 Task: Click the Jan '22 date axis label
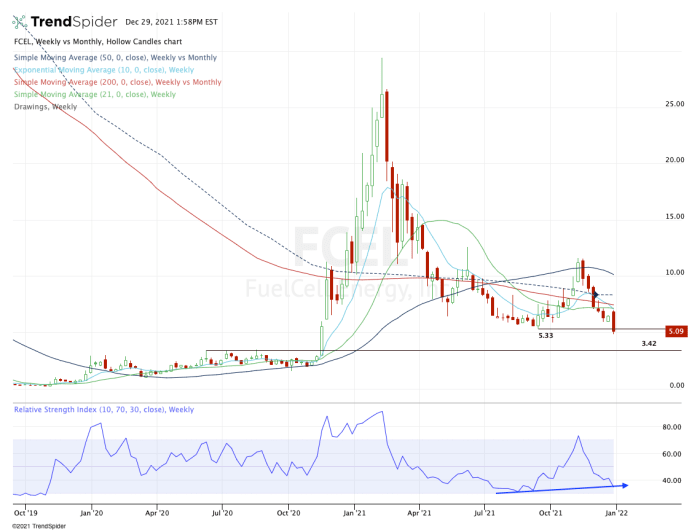pyautogui.click(x=616, y=513)
